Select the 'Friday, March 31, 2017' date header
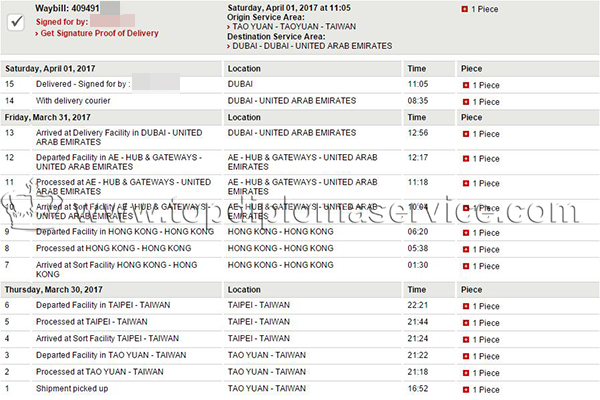This screenshot has width=600, height=400. pos(47,118)
